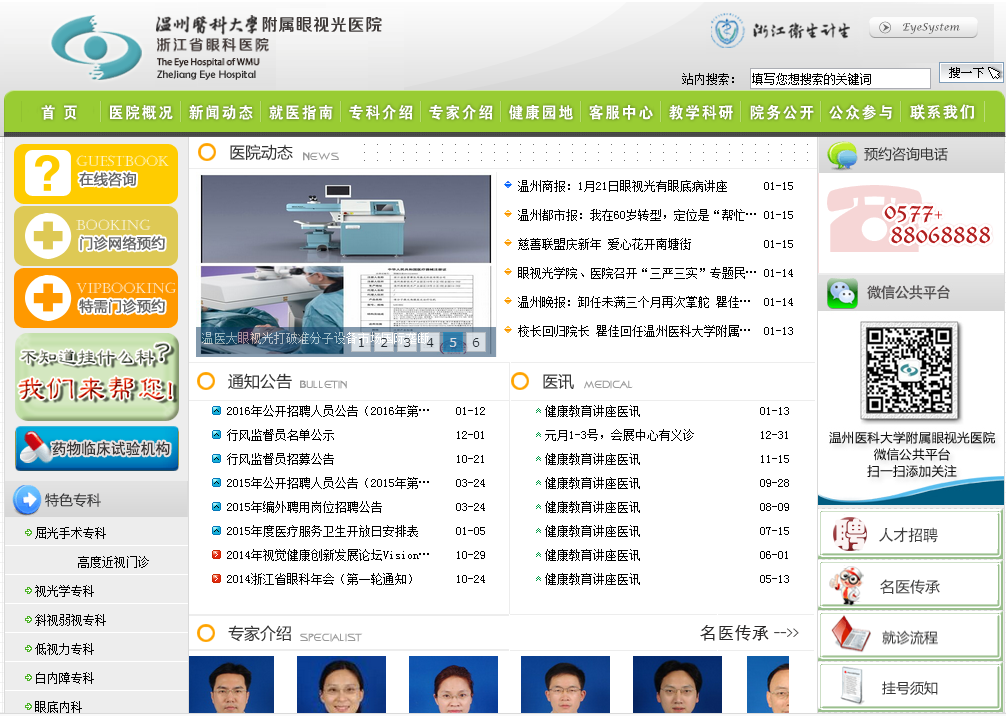Image resolution: width=1006 pixels, height=716 pixels.
Task: Open 专科介绍 navigation item
Action: pos(381,113)
